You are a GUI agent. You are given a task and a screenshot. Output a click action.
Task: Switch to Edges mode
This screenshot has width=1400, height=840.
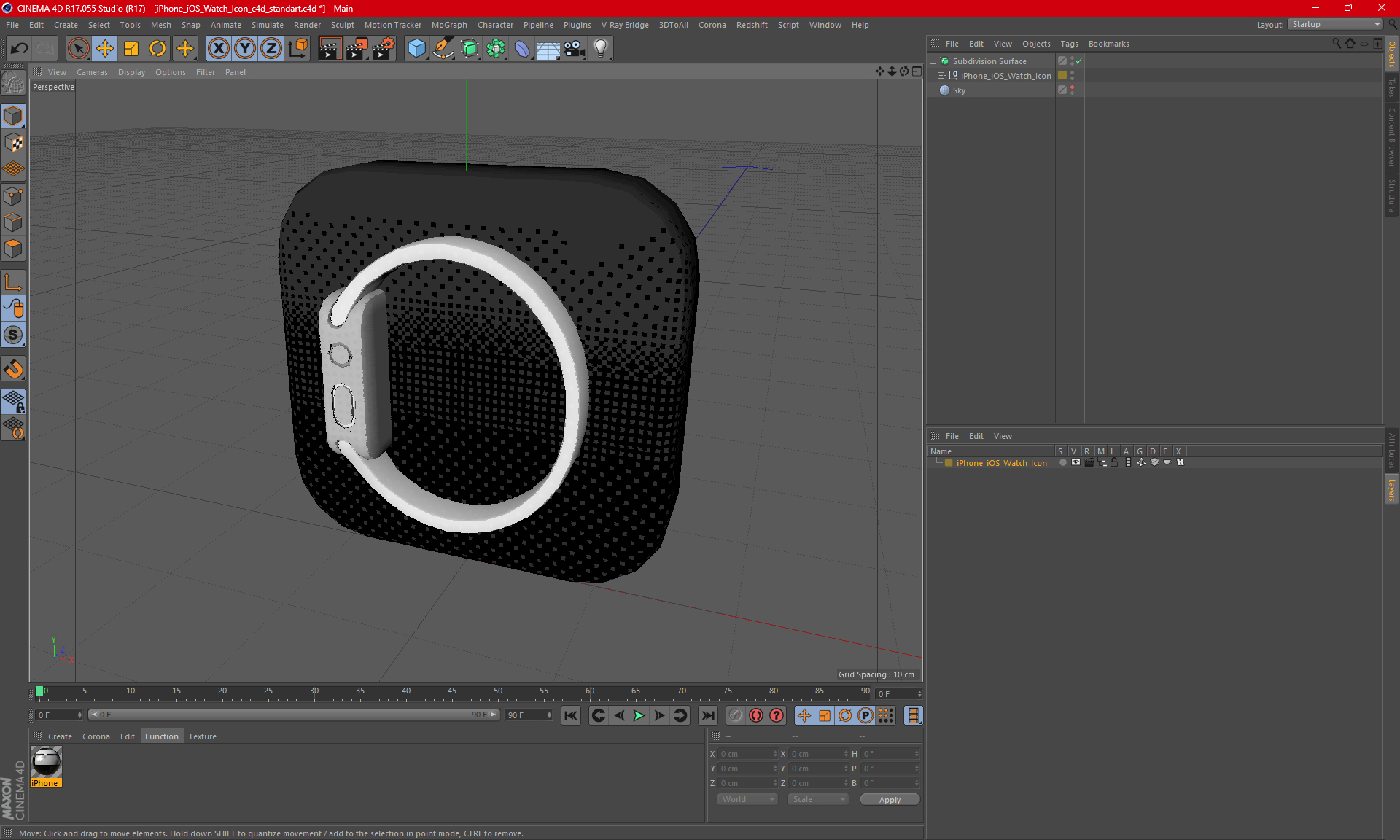click(13, 222)
